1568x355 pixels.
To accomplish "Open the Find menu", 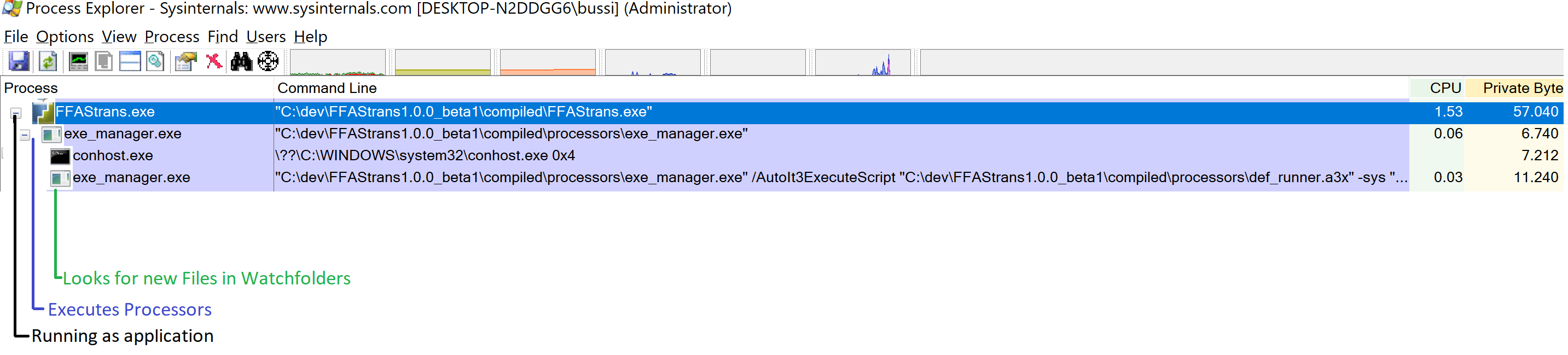I will tap(222, 37).
